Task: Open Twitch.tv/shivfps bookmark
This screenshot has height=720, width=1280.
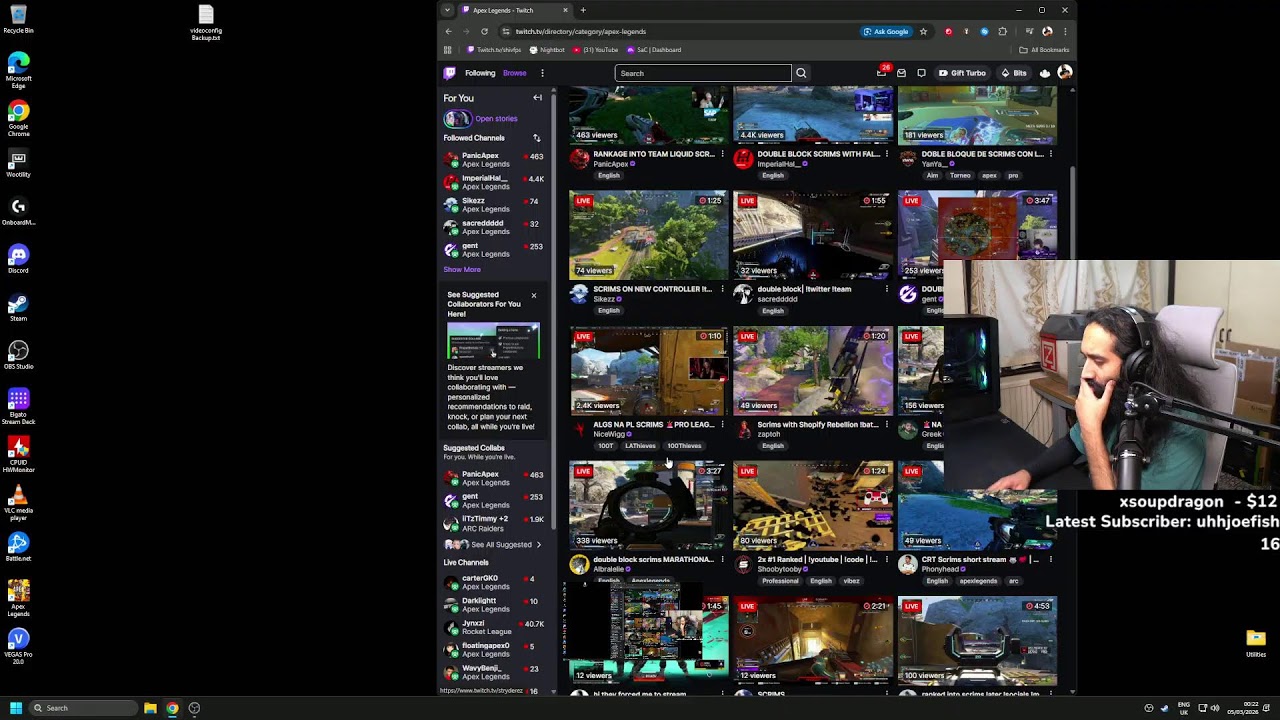Action: point(494,50)
